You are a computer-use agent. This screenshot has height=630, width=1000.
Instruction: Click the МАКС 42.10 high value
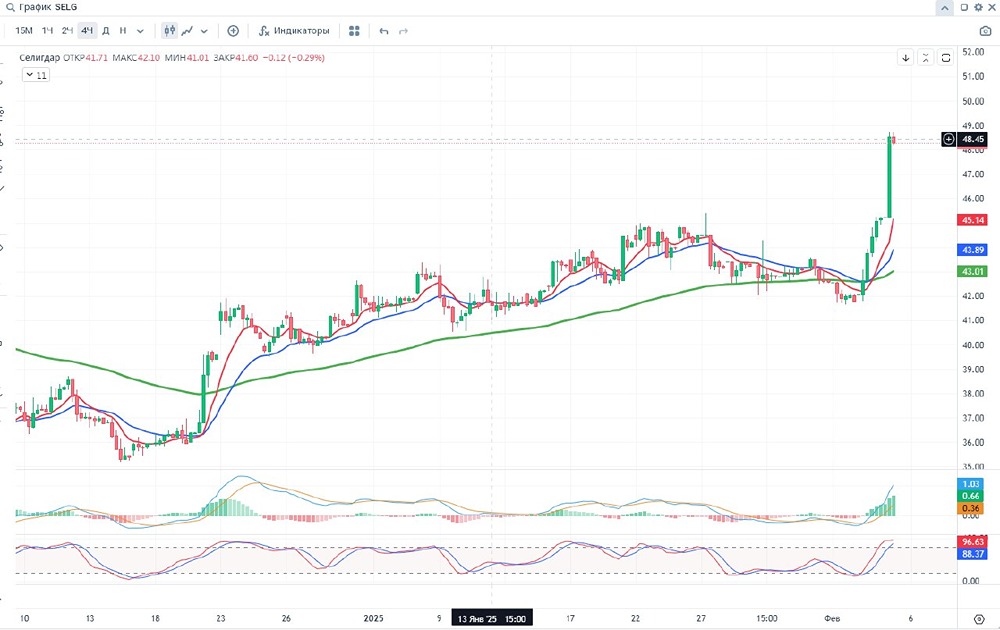pyautogui.click(x=136, y=57)
